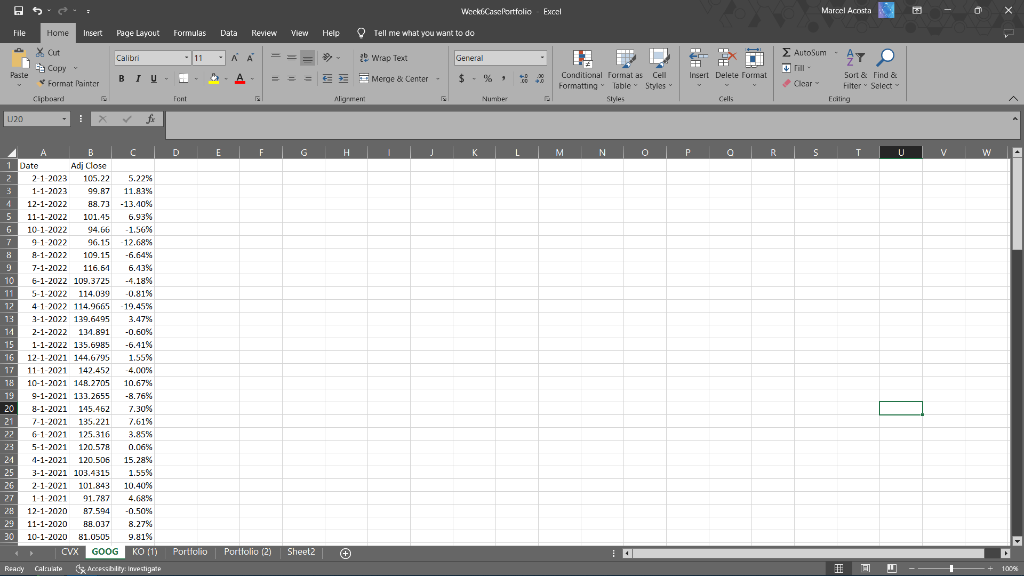Screen dimensions: 1024x576
Task: Switch to the Insert ribbon tab
Action: pos(92,33)
